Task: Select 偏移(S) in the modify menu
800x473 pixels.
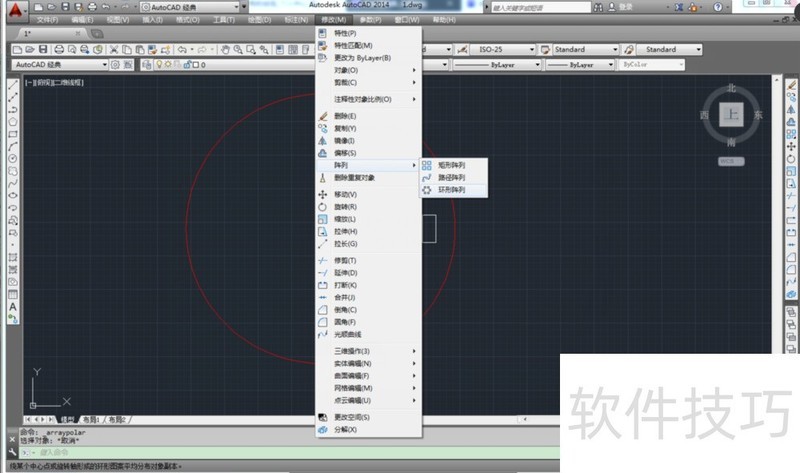Action: [368, 153]
